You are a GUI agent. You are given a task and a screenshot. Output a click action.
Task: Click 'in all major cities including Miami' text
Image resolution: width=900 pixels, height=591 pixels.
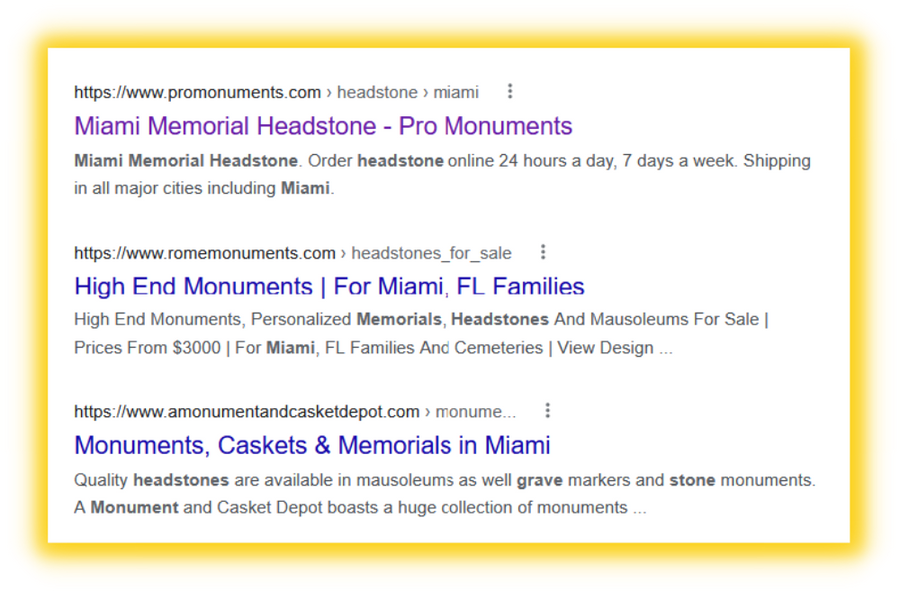(x=203, y=188)
